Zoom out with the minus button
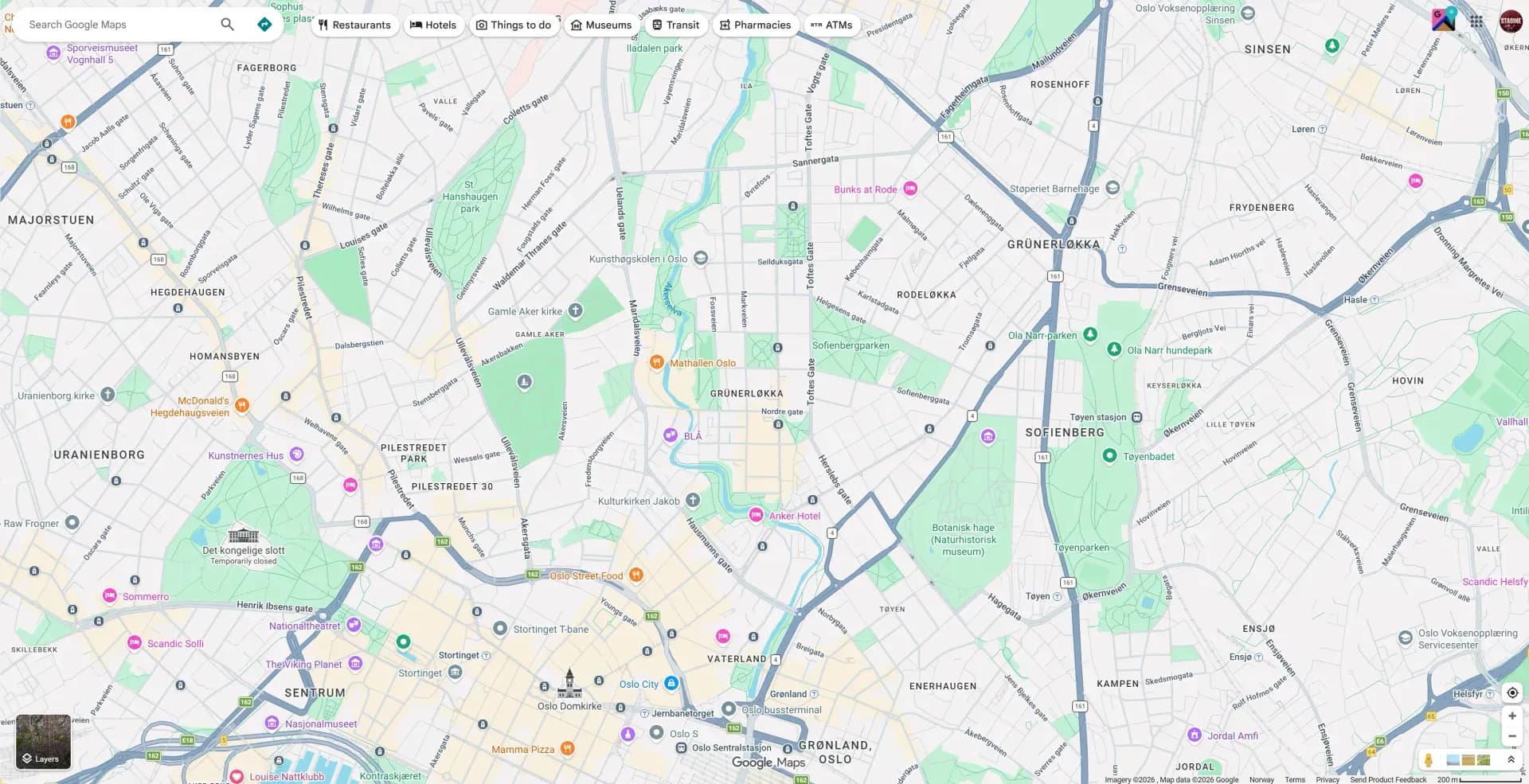1529x784 pixels. pyautogui.click(x=1511, y=736)
